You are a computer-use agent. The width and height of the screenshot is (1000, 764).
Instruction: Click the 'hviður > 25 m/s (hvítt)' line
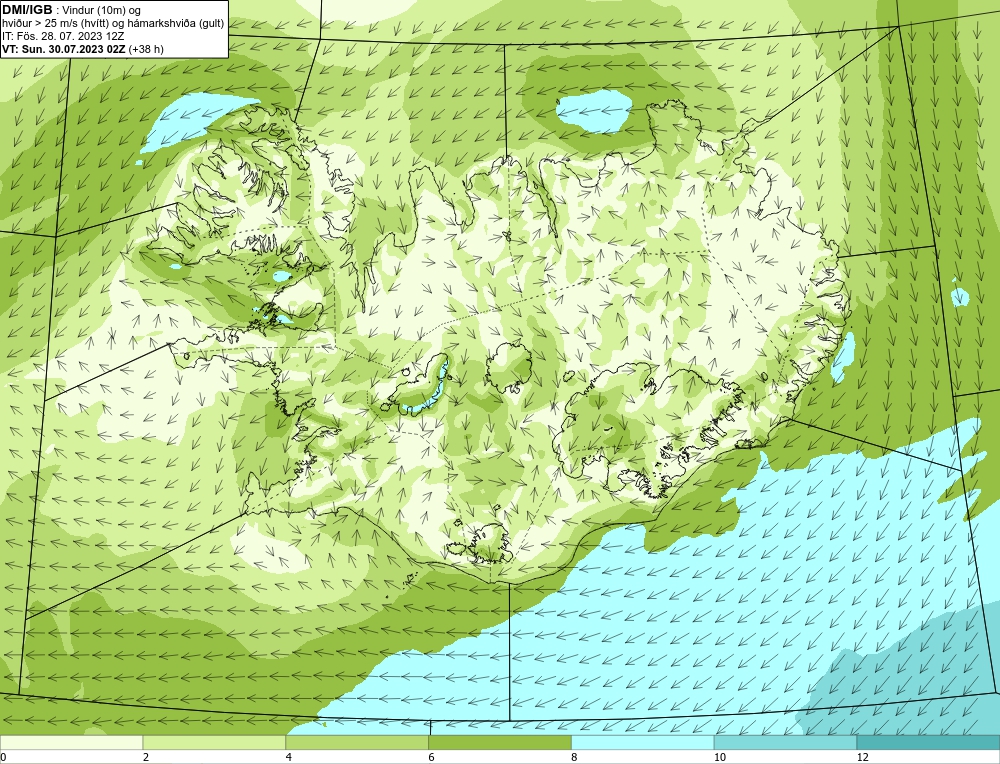click(55, 23)
